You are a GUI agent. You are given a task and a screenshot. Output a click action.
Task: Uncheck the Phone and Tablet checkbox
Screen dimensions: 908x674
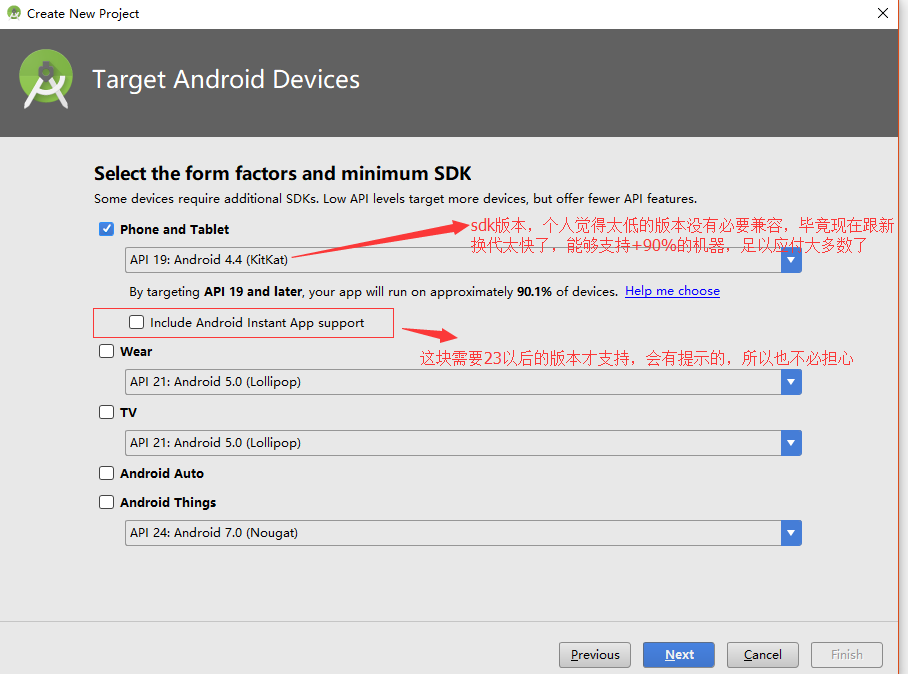[x=106, y=229]
